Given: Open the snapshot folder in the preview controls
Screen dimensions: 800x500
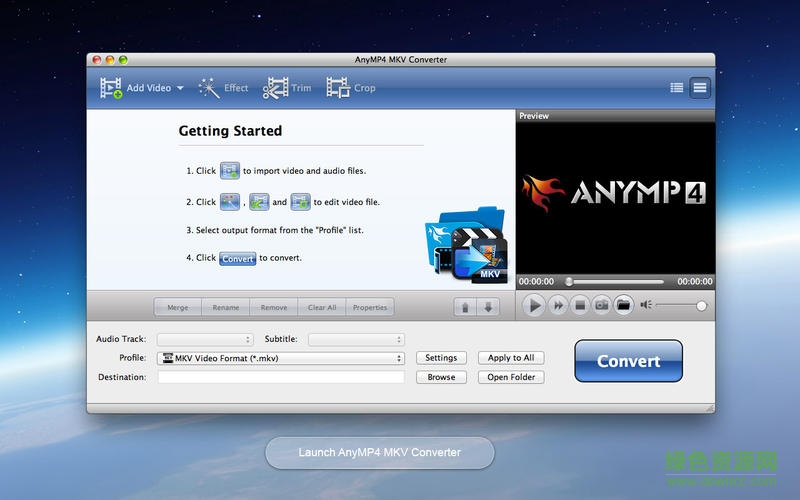Looking at the screenshot, I should 623,306.
